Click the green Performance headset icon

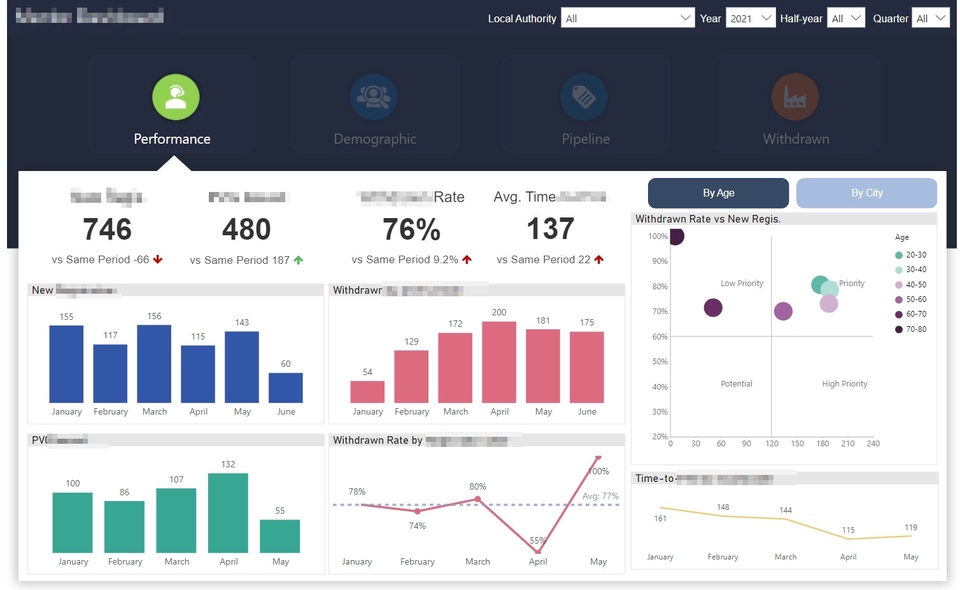pos(176,97)
